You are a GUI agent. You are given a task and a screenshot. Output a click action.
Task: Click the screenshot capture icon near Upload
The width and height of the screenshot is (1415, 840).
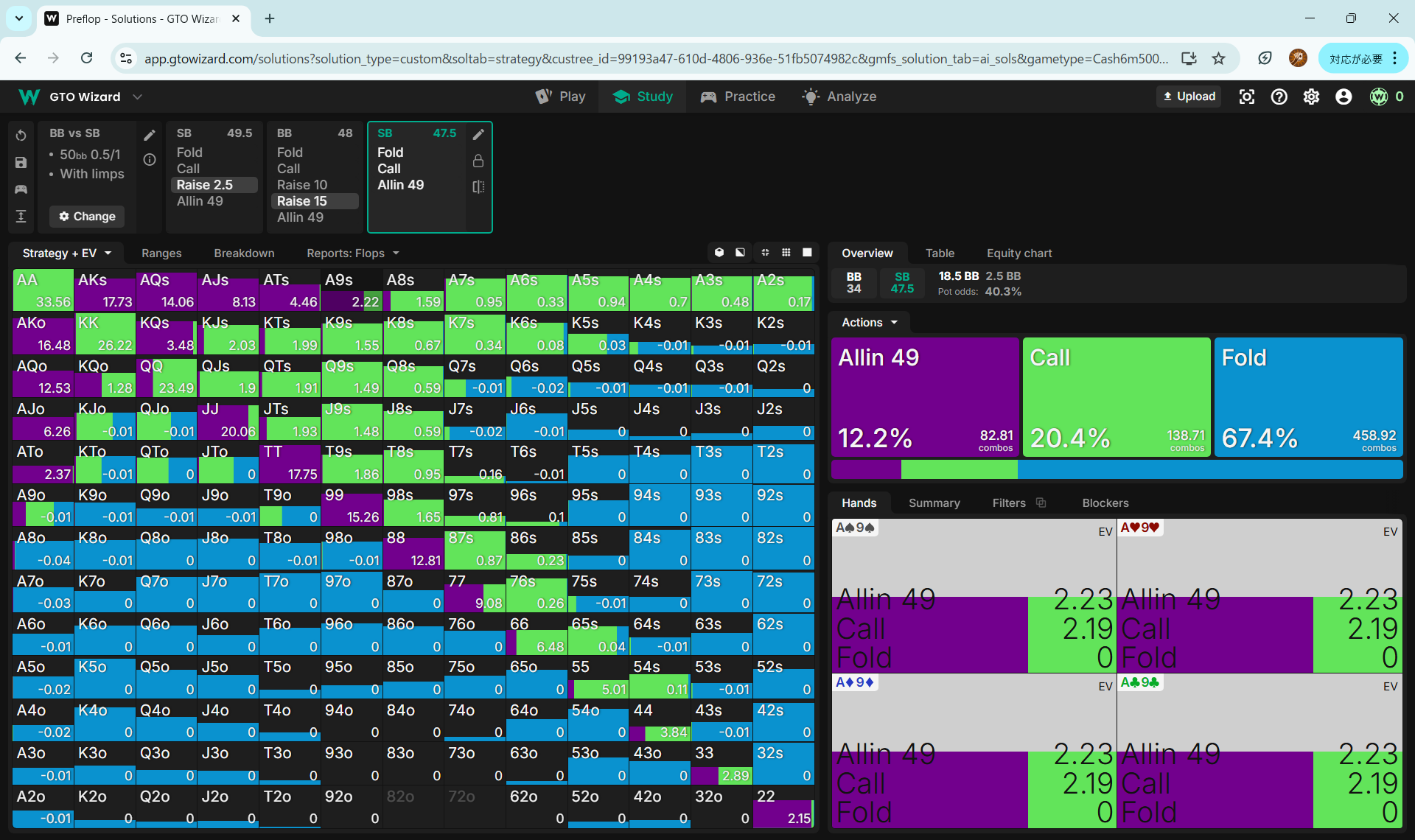[x=1247, y=97]
